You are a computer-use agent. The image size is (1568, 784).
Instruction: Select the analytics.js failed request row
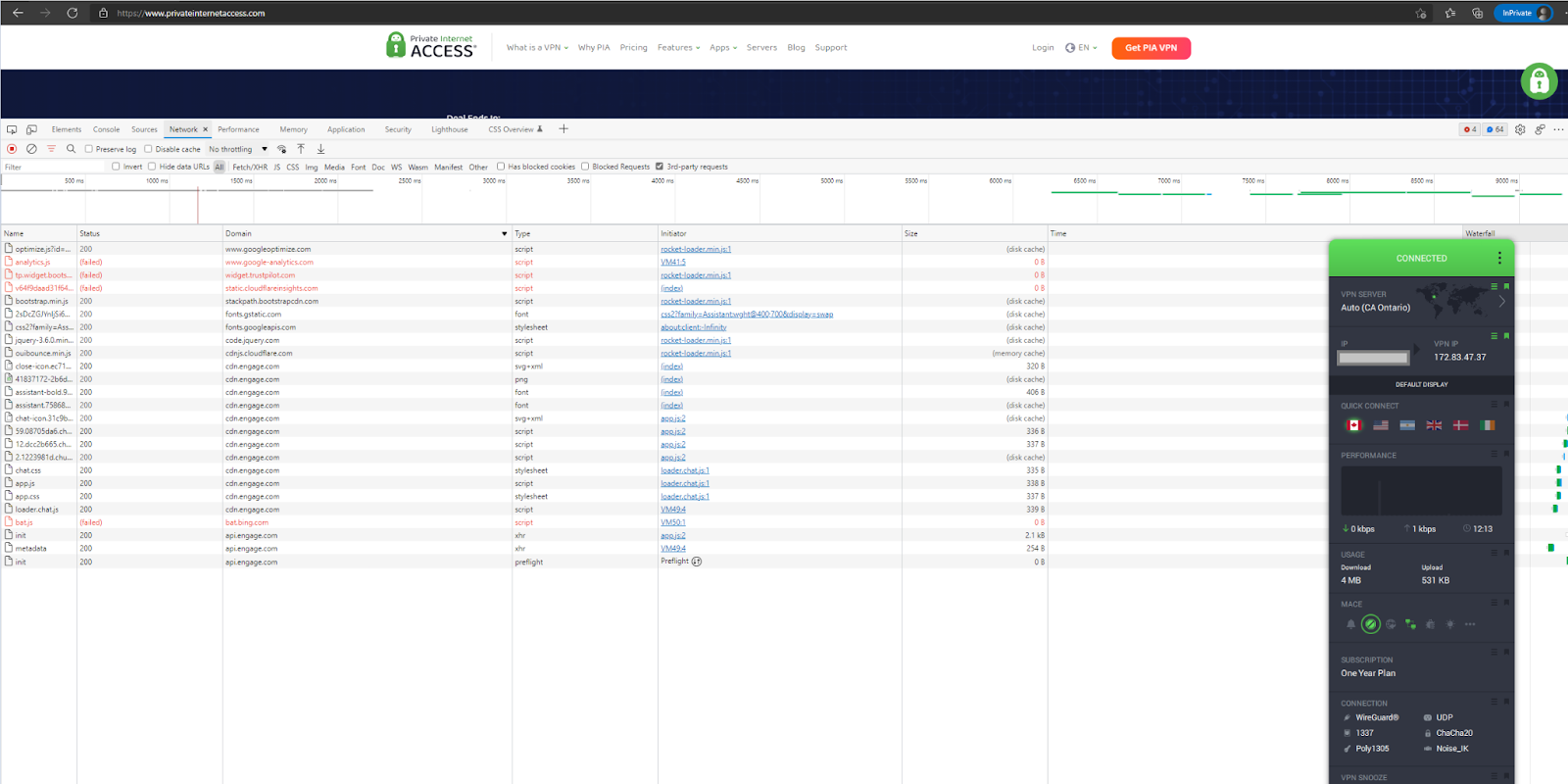point(524,262)
